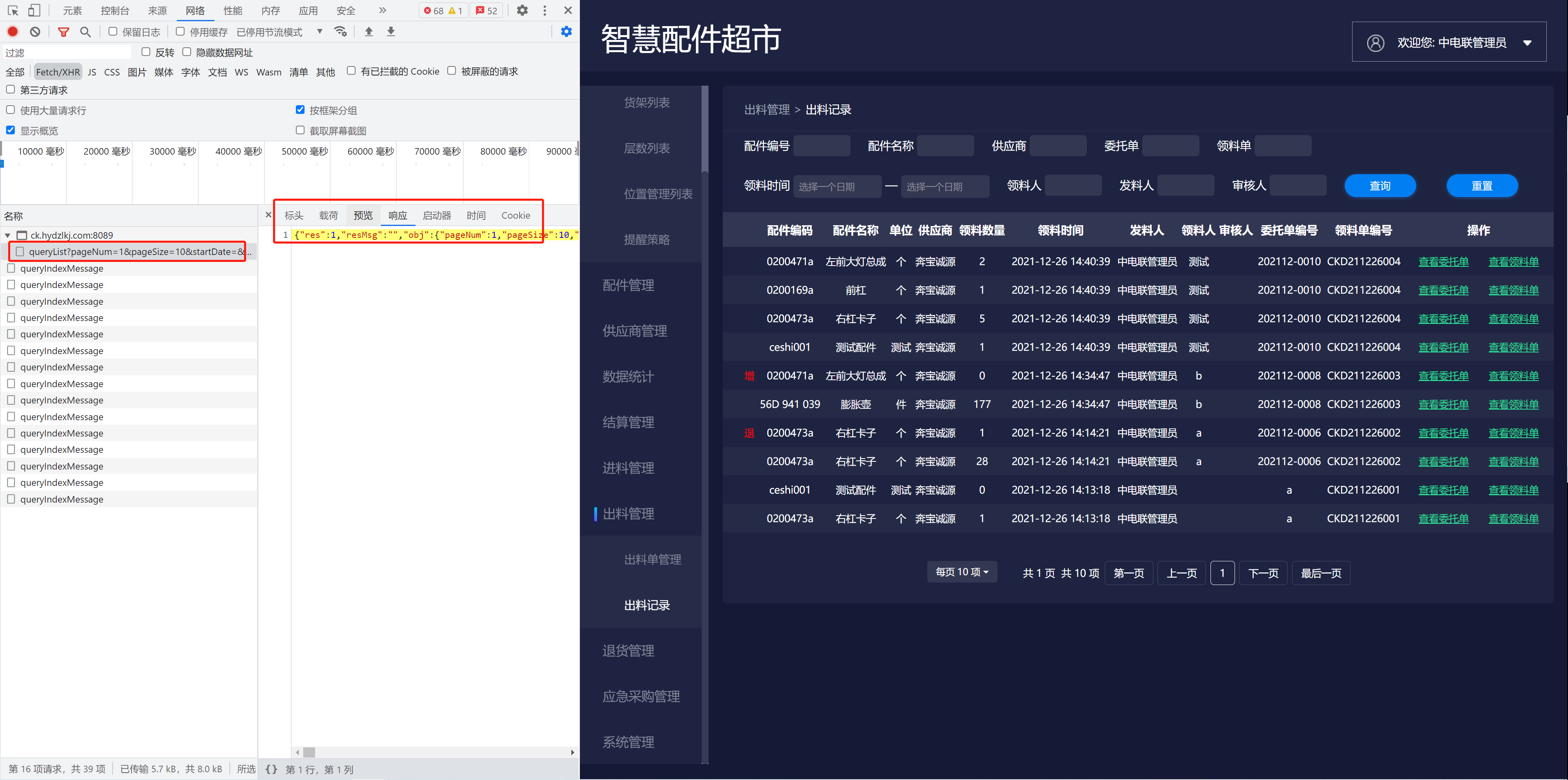Enable the 停用缓存 checkbox
The width and height of the screenshot is (1568, 780).
[180, 31]
